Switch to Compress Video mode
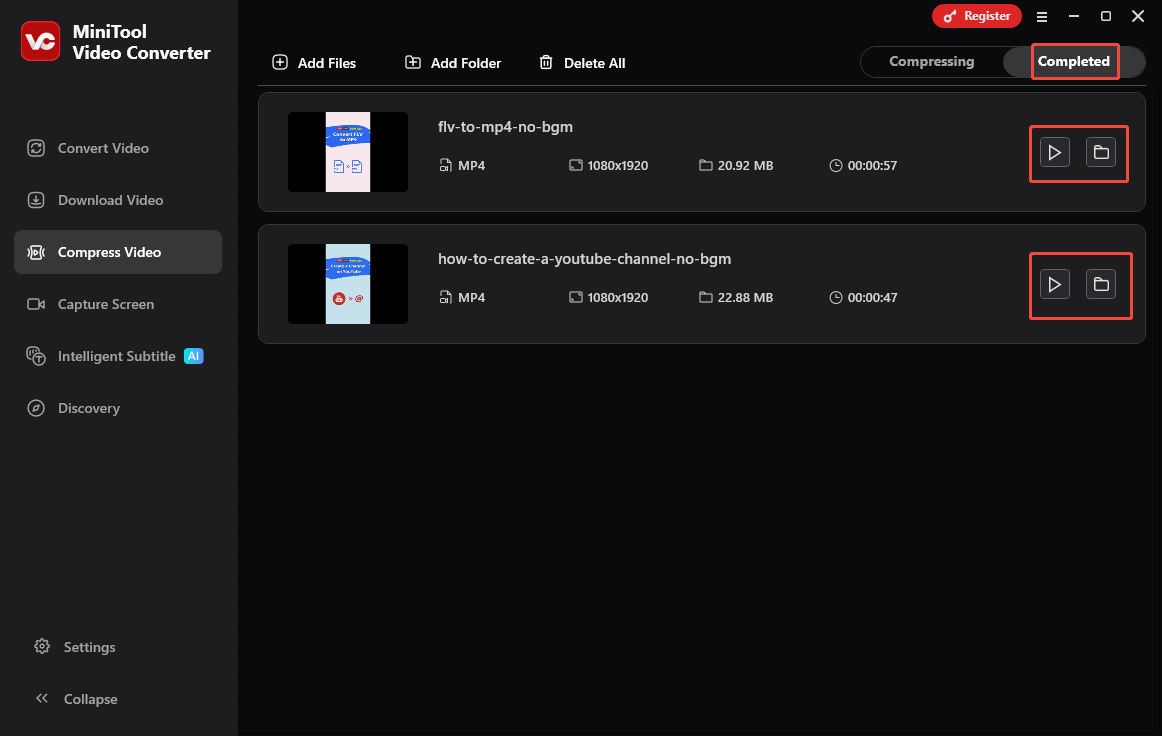1162x736 pixels. (110, 252)
